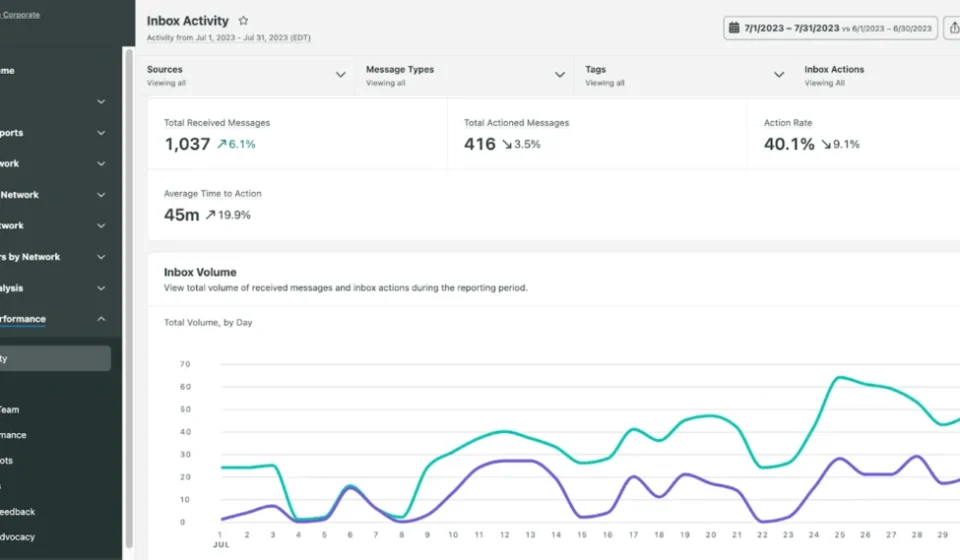Expand the Tags filter dropdown
This screenshot has width=960, height=560.
(779, 75)
